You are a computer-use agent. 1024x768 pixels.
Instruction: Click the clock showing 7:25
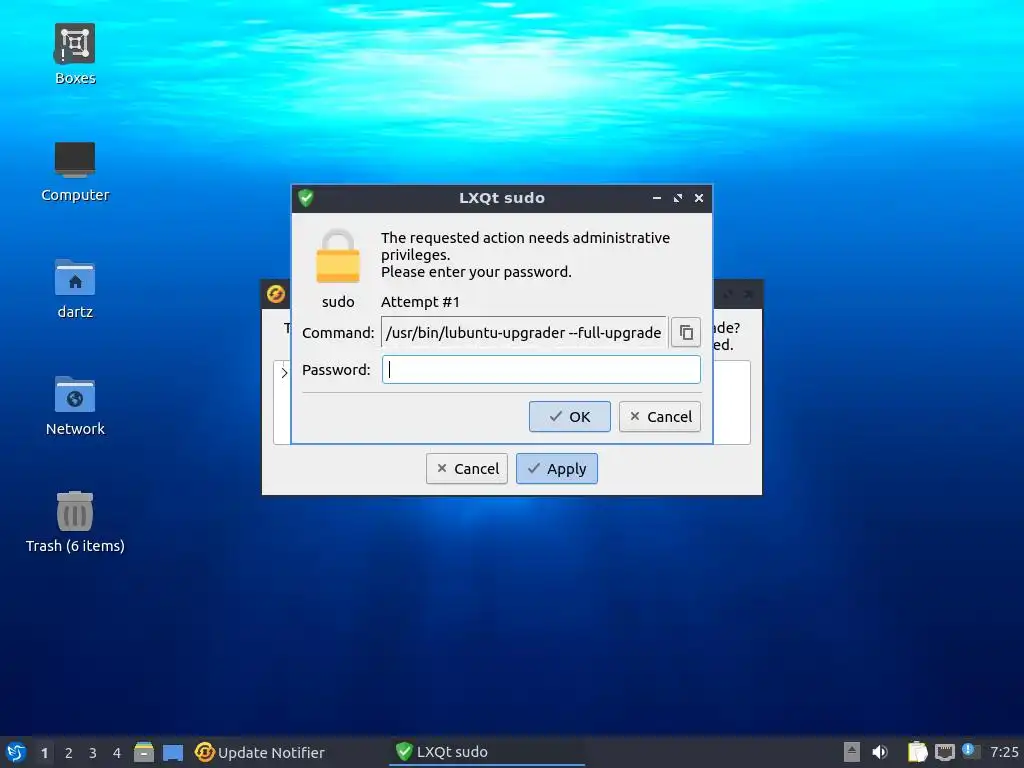coord(1004,752)
